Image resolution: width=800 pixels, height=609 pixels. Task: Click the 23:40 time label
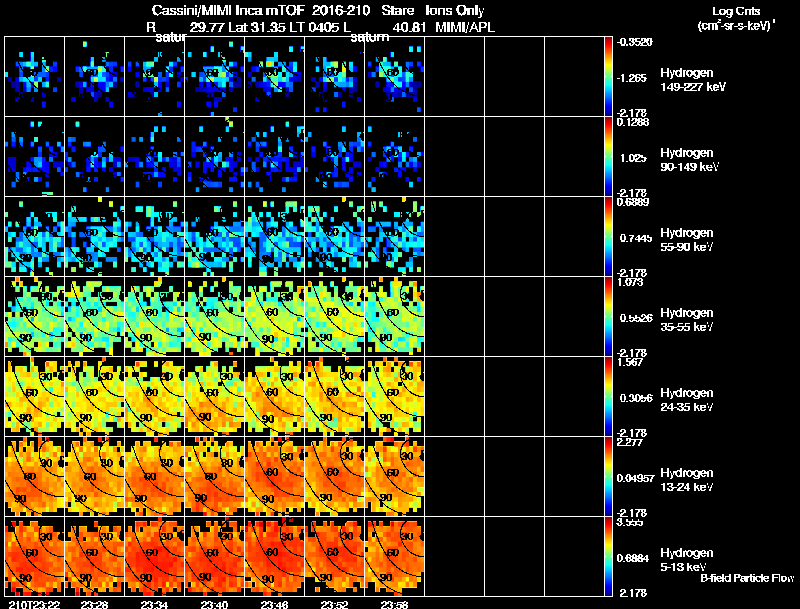pos(214,604)
